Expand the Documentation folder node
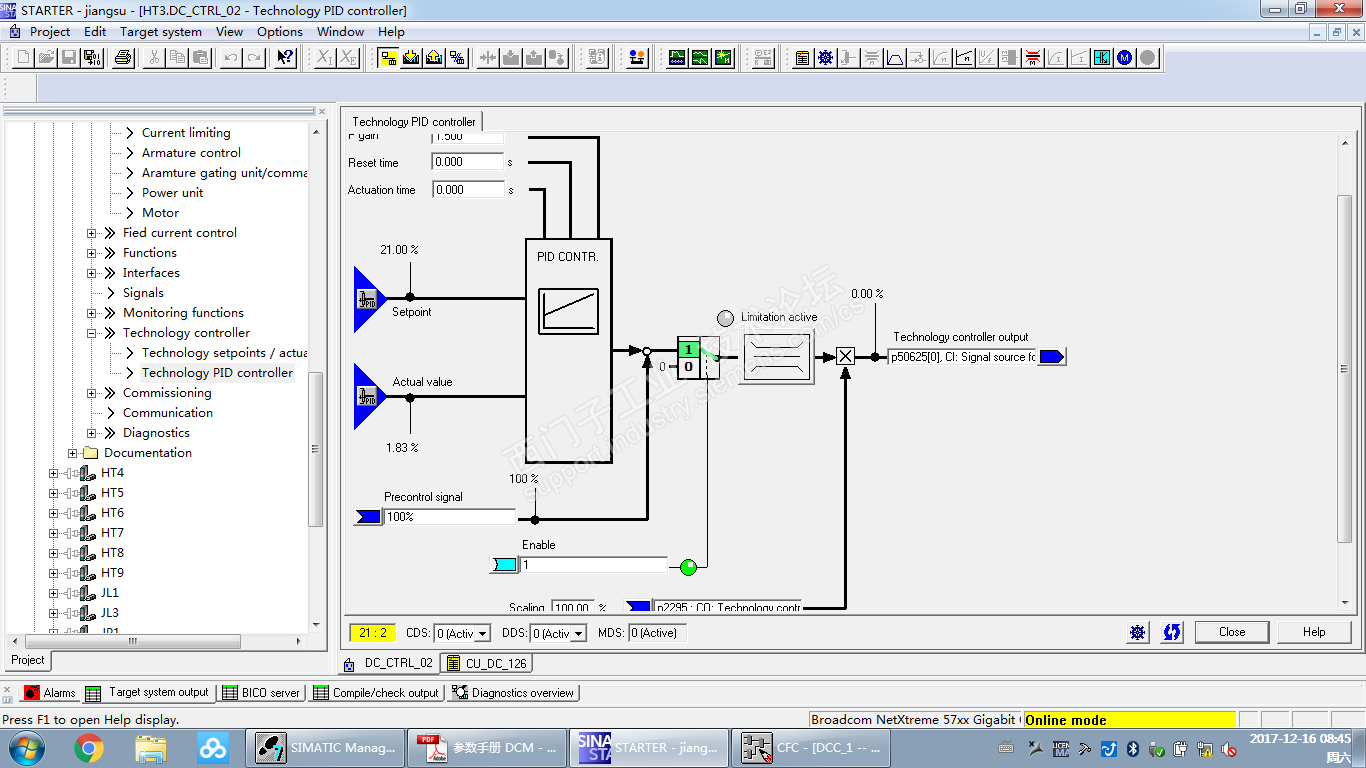The height and width of the screenshot is (768, 1366). click(73, 453)
